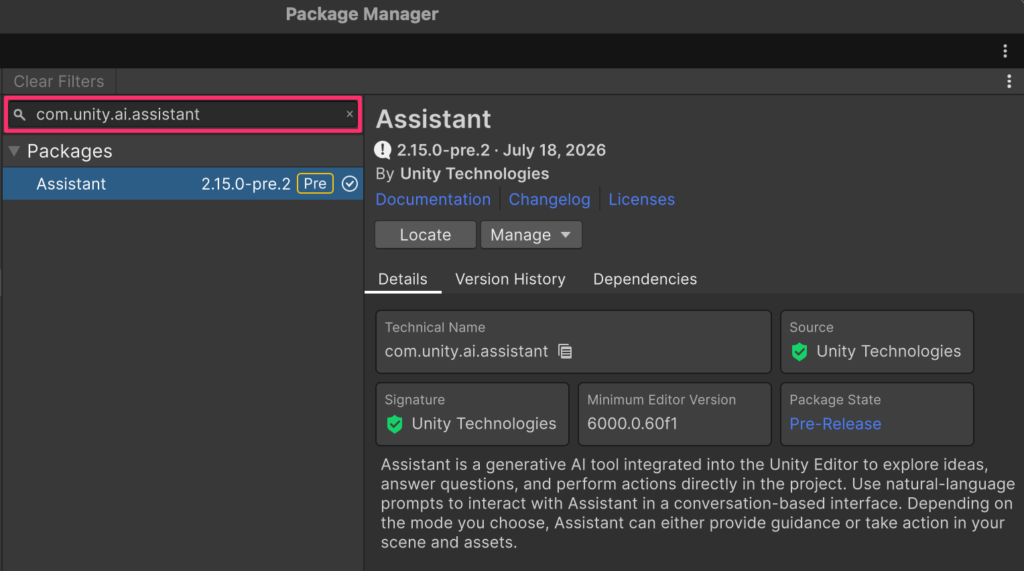Click the magnifier search icon
Image resolution: width=1024 pixels, height=571 pixels.
tap(20, 115)
